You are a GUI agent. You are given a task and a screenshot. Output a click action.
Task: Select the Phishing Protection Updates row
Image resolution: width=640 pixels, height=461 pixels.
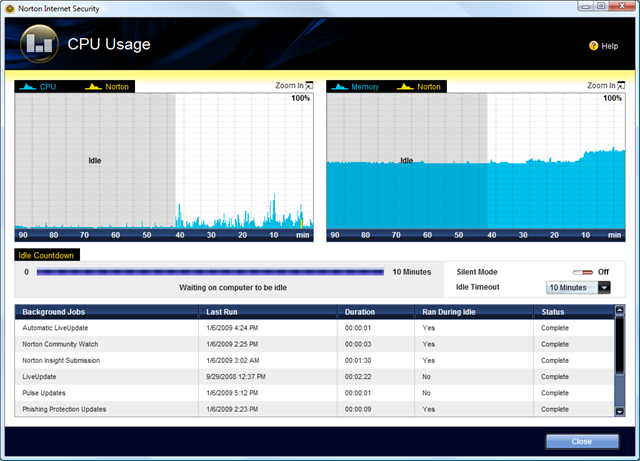pos(314,409)
